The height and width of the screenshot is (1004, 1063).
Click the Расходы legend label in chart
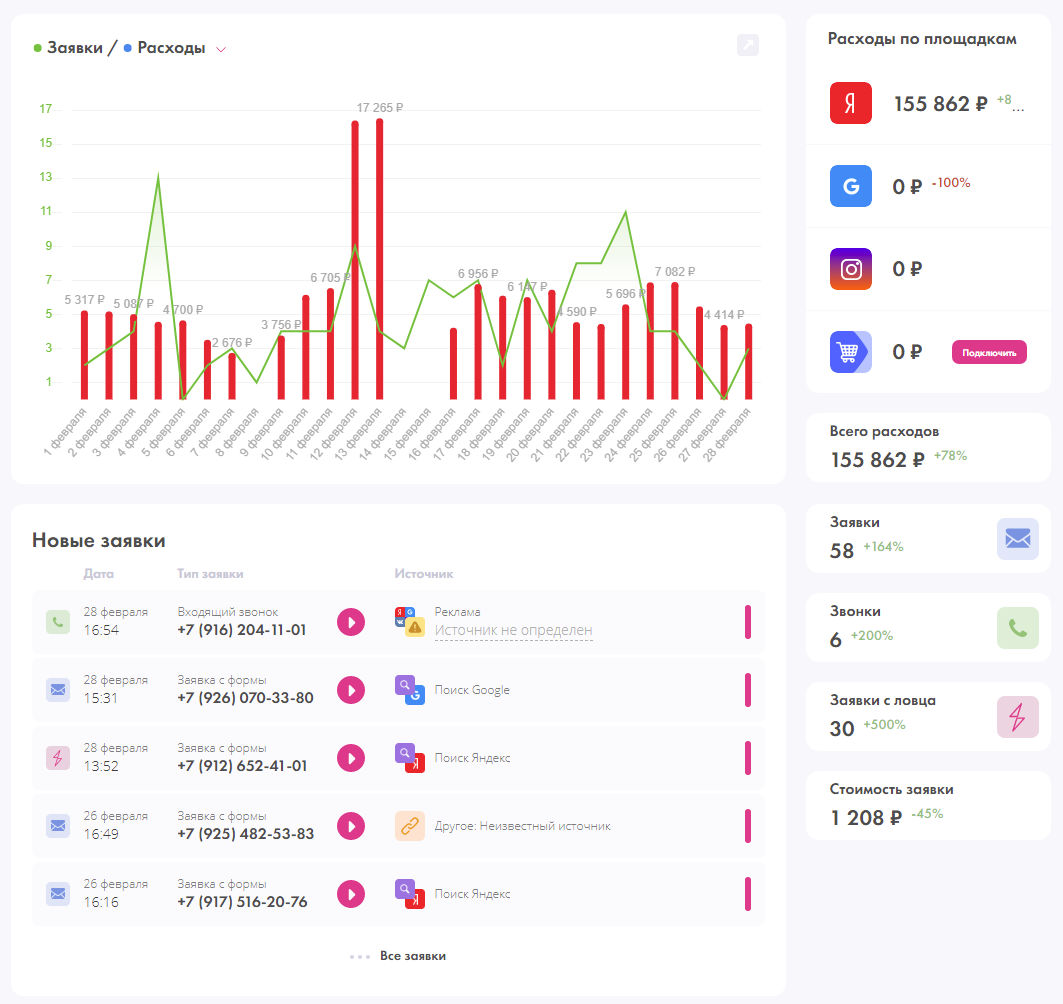click(172, 47)
